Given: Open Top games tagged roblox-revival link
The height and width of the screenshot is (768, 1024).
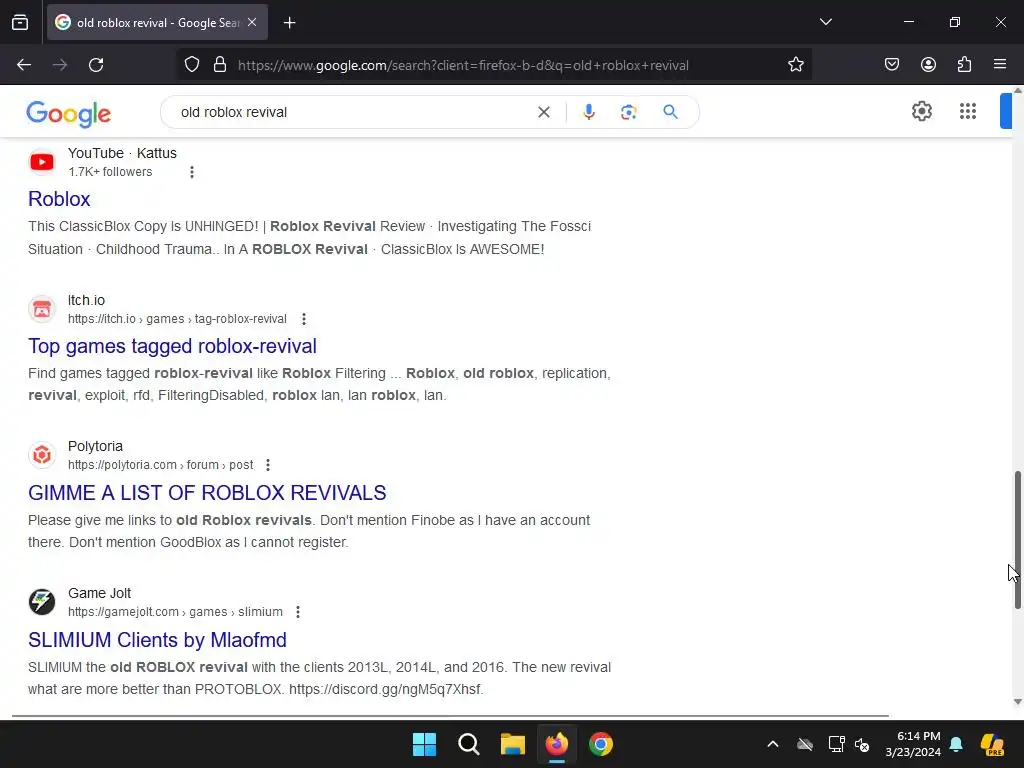Looking at the screenshot, I should [172, 346].
